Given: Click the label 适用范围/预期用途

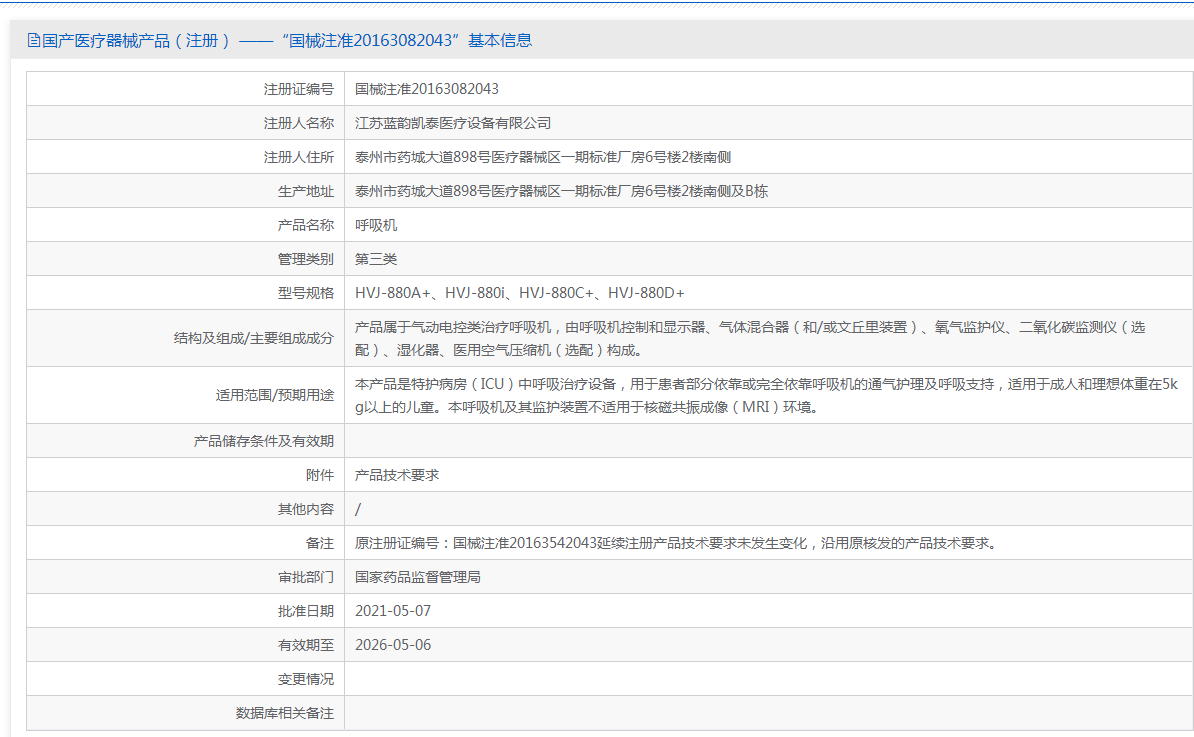Looking at the screenshot, I should (x=274, y=396).
